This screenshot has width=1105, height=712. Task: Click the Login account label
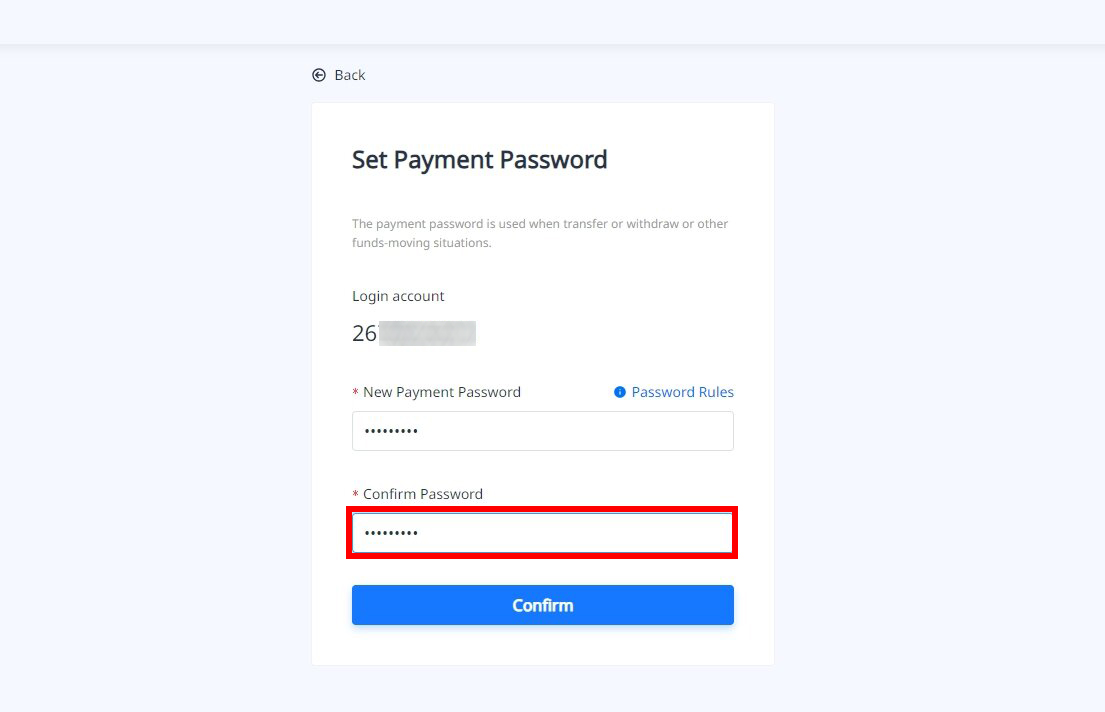pyautogui.click(x=398, y=296)
